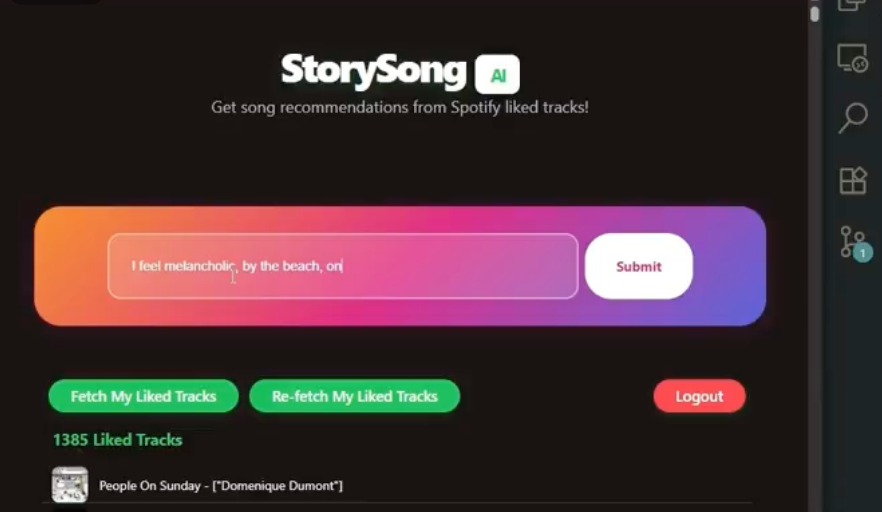Viewport: 882px width, 512px height.
Task: Re-fetch My Liked Tracks
Action: point(354,396)
